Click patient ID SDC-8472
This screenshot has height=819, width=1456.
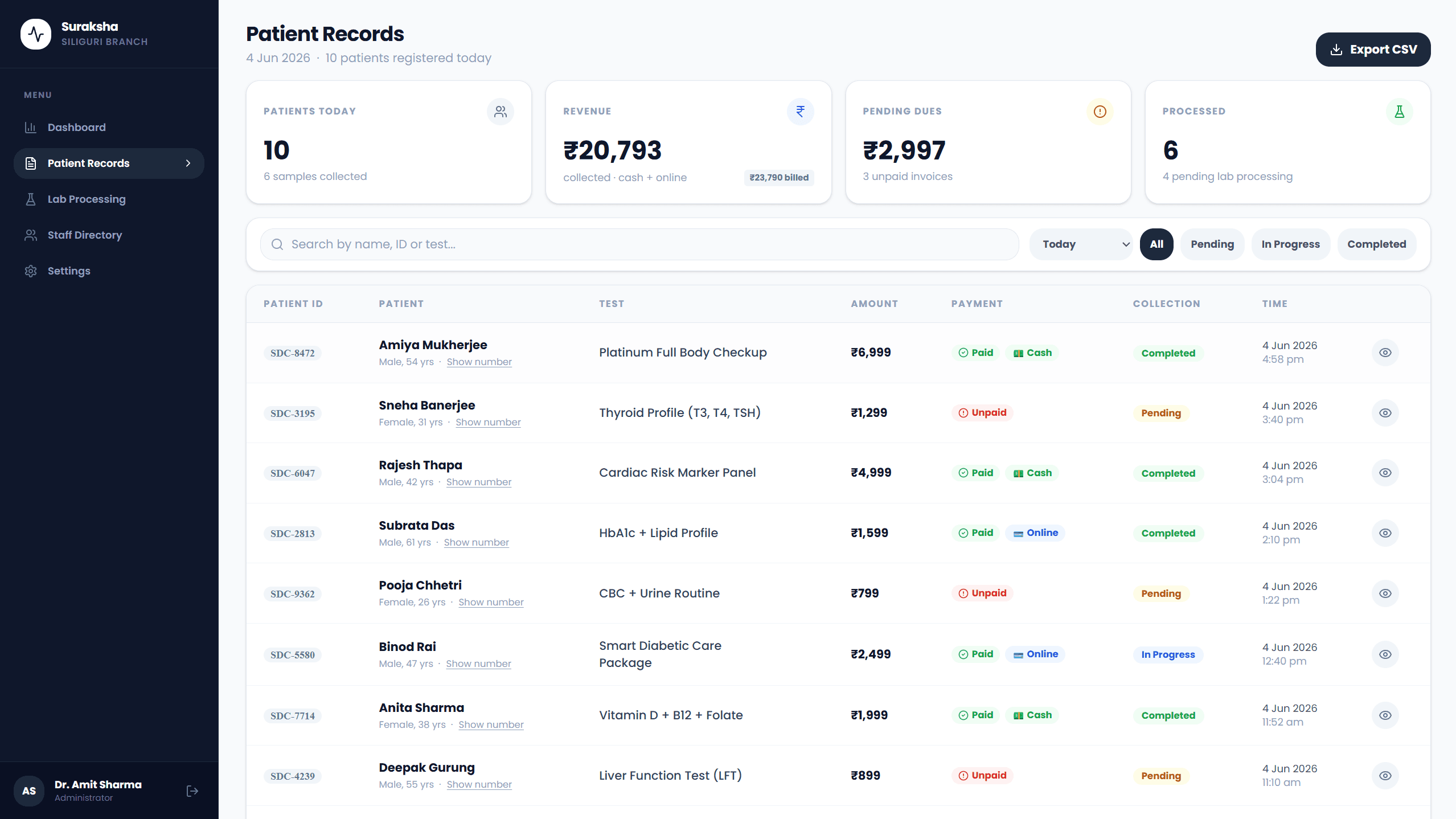[292, 353]
